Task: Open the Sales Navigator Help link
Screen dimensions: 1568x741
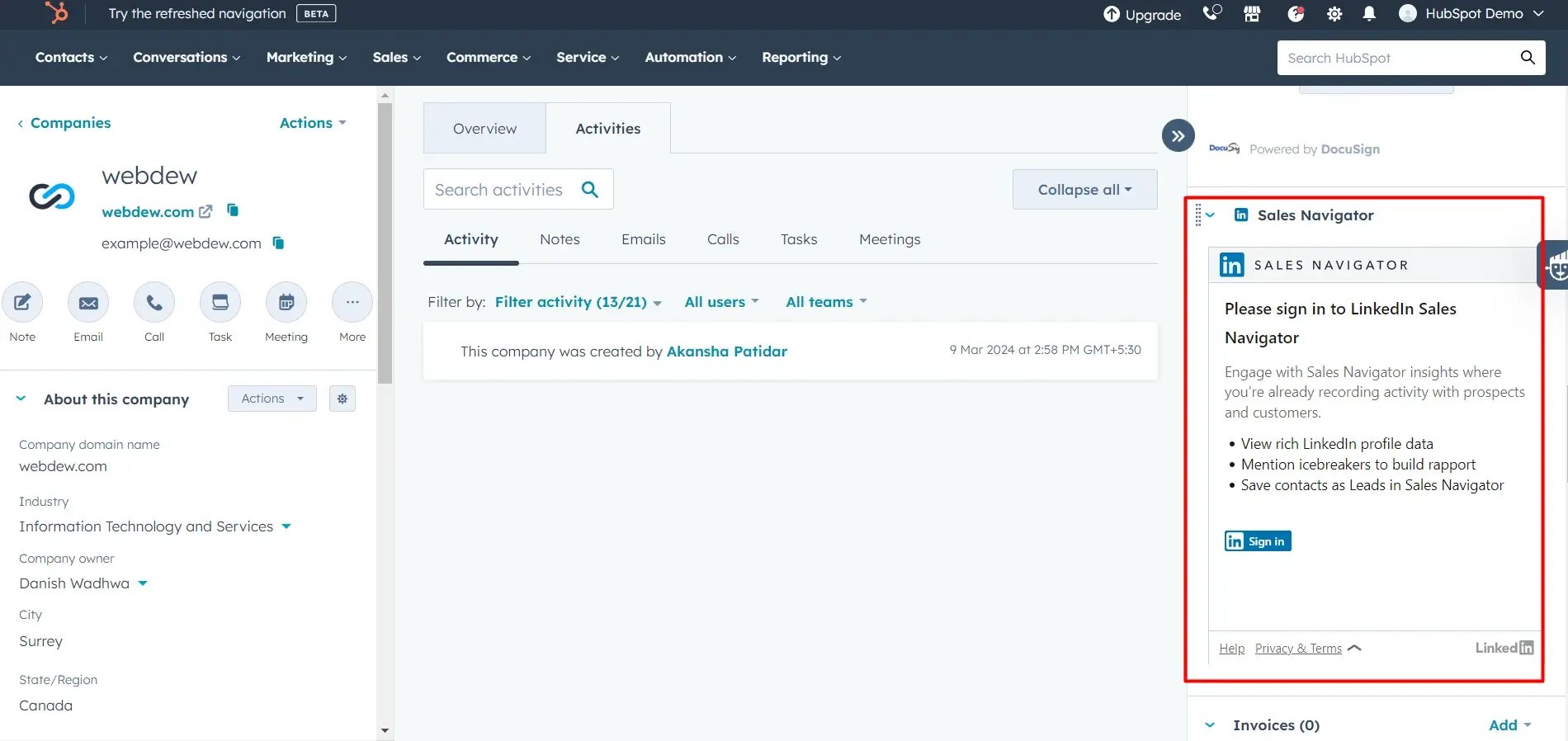Action: (1232, 649)
